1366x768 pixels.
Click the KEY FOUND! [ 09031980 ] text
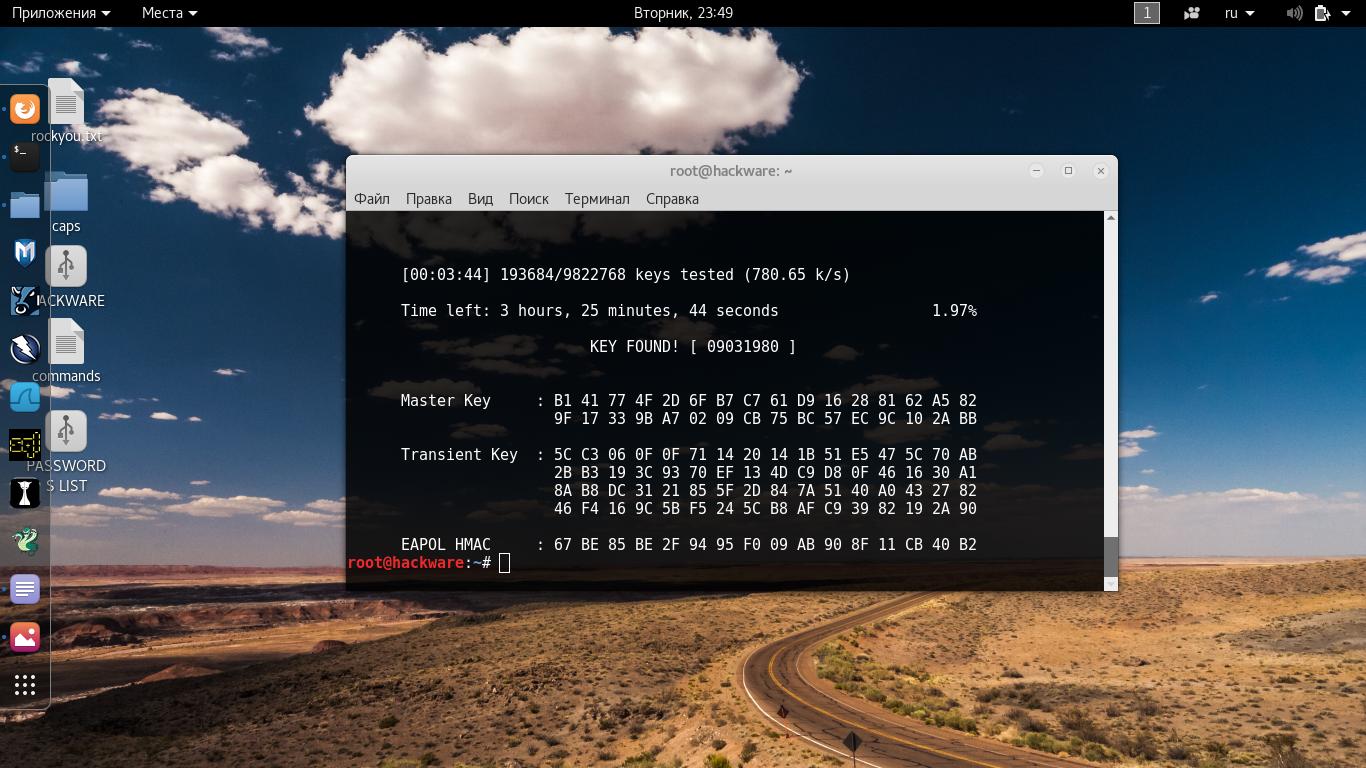click(693, 347)
